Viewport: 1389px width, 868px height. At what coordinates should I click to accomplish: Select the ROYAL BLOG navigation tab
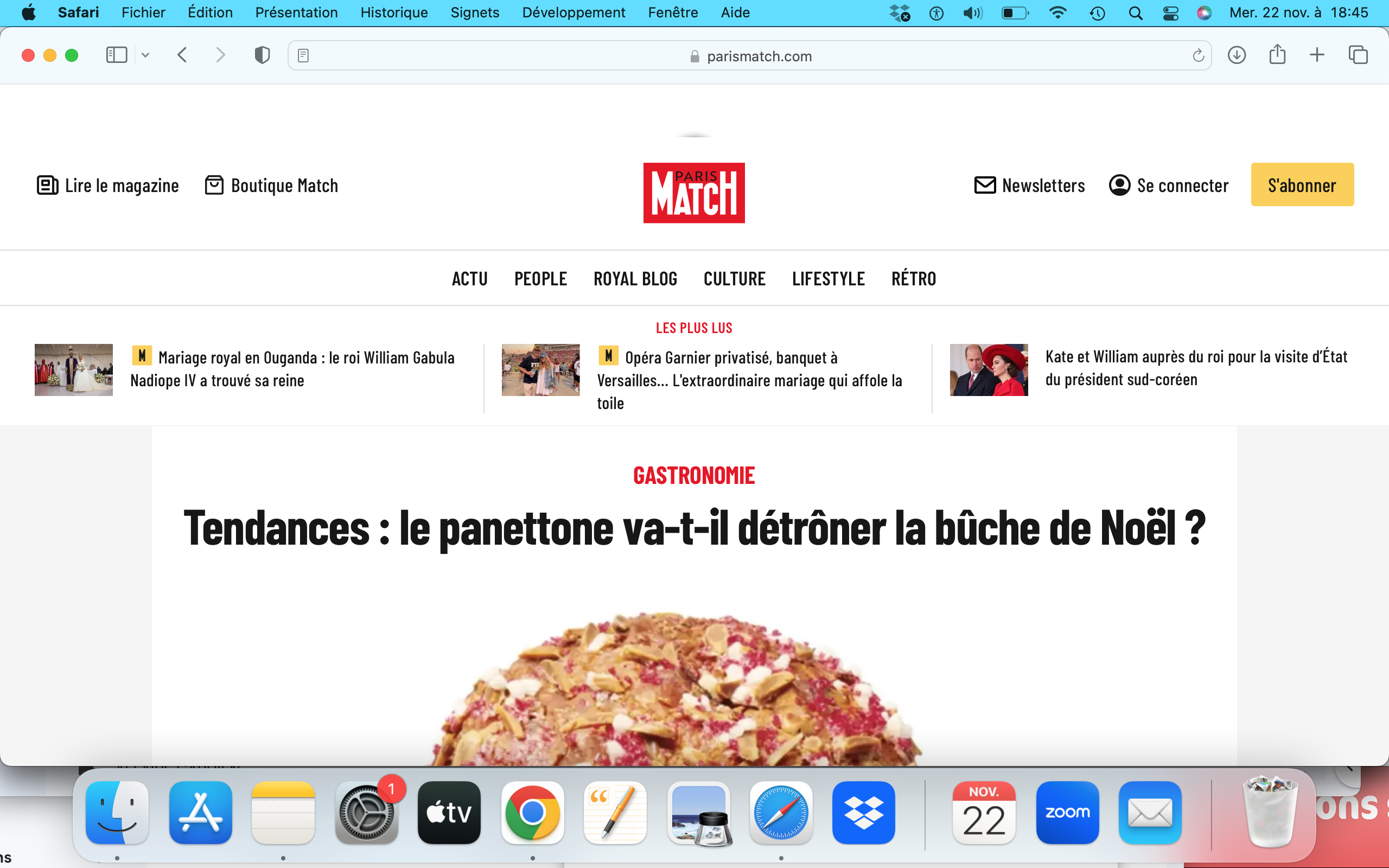635,278
